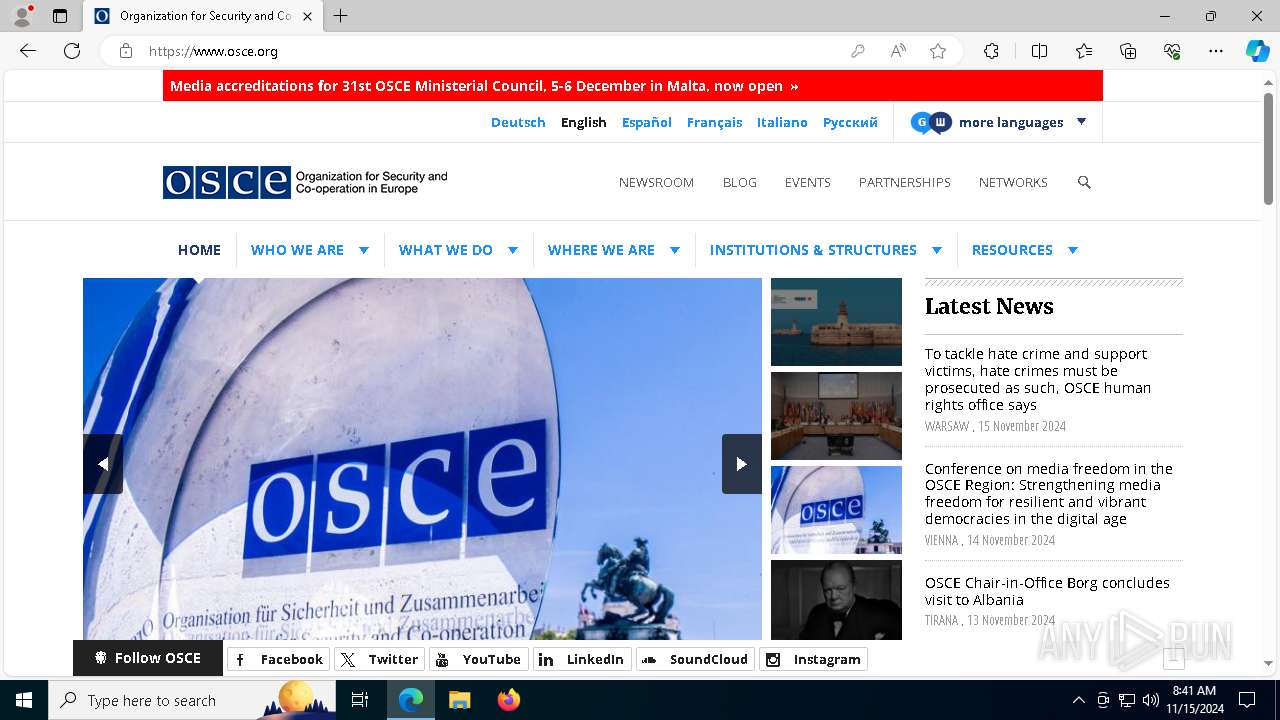Reload the page with Refresh icon
The height and width of the screenshot is (720, 1280).
coord(72,51)
